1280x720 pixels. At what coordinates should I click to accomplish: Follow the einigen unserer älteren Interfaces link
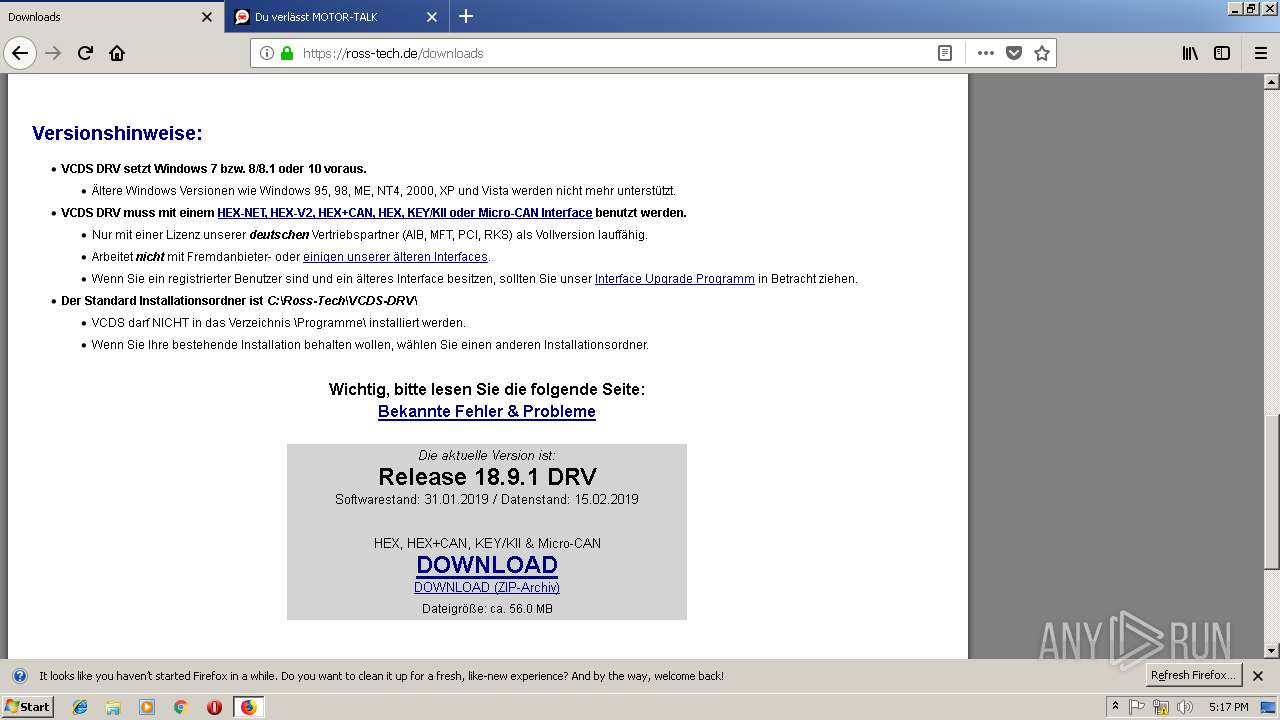[395, 257]
